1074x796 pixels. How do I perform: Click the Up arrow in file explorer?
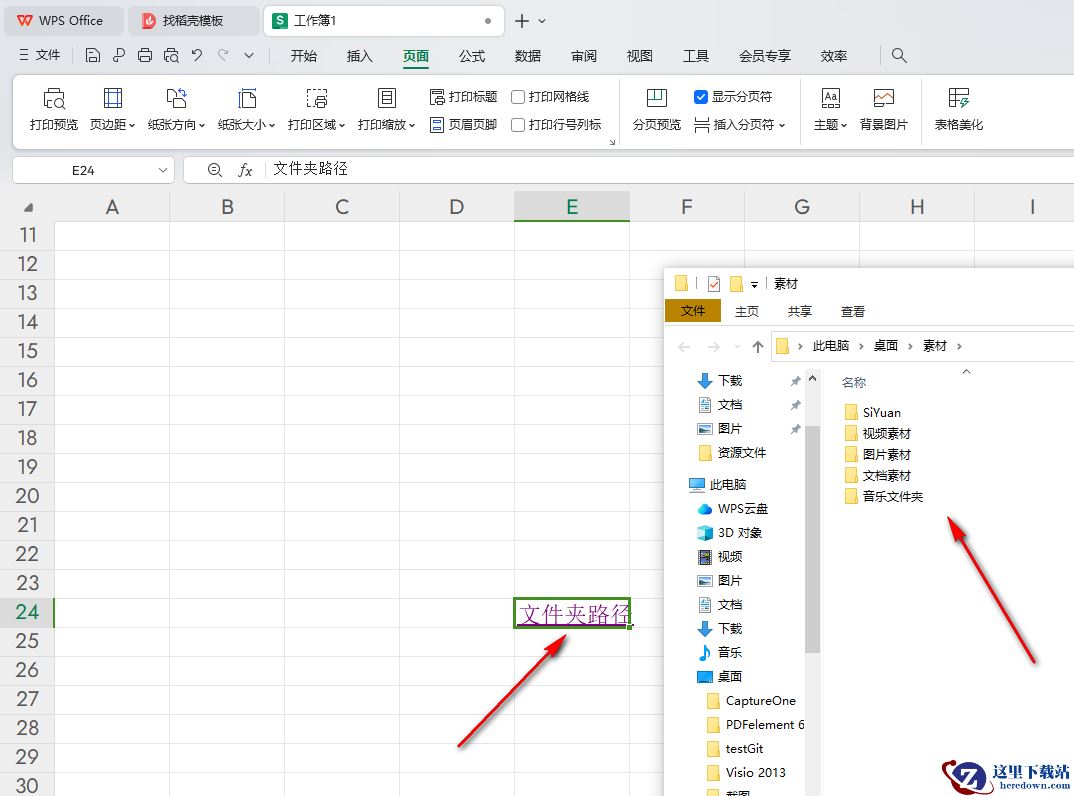758,346
